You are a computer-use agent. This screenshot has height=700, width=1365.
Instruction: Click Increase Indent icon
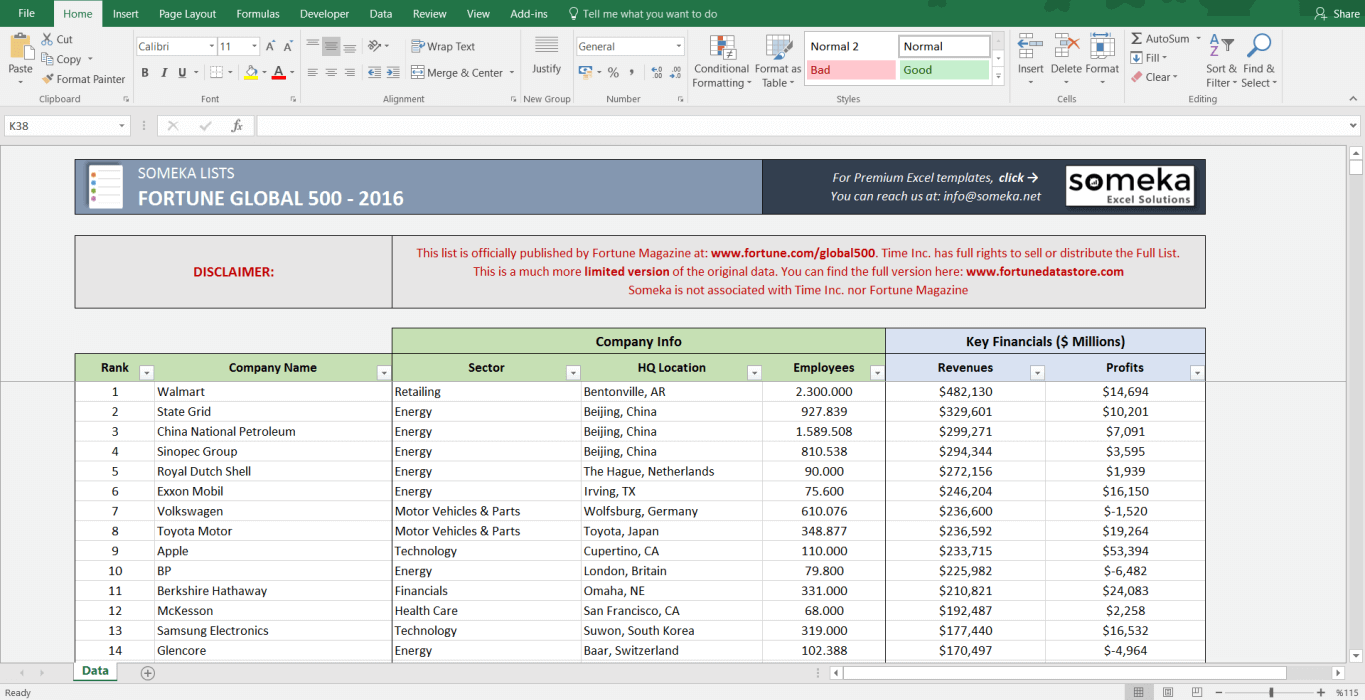pos(393,73)
